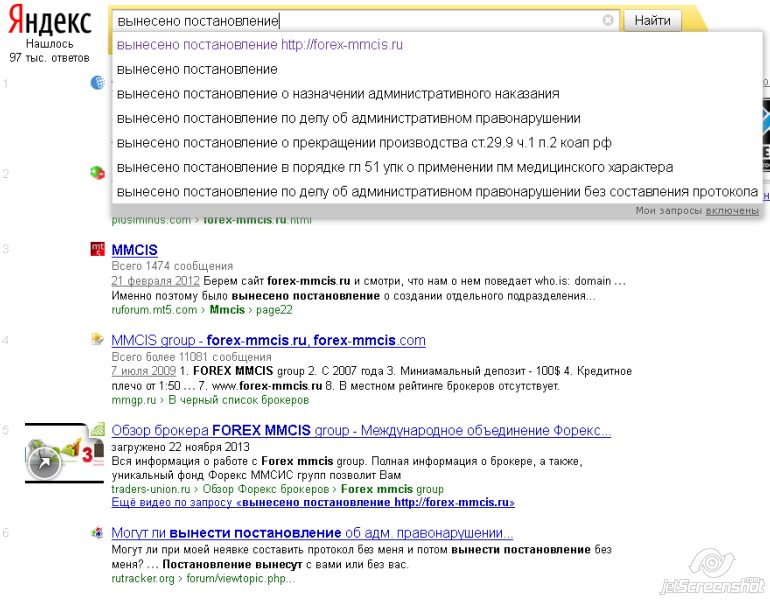Click 'включены' link next to Мои запросы
Screen dimensions: 770x600
tap(732, 211)
